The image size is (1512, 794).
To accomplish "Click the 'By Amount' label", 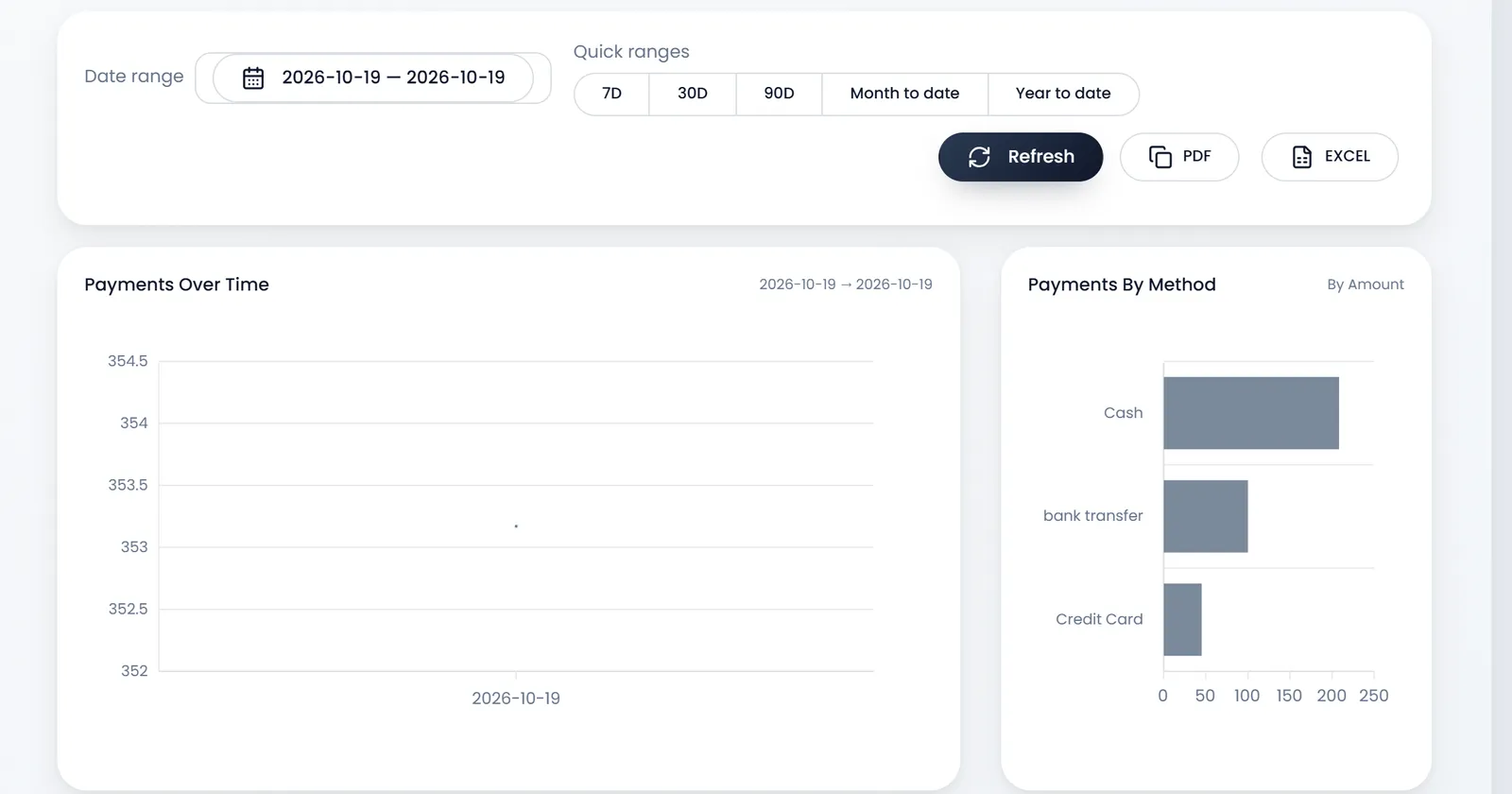I will pos(1366,285).
